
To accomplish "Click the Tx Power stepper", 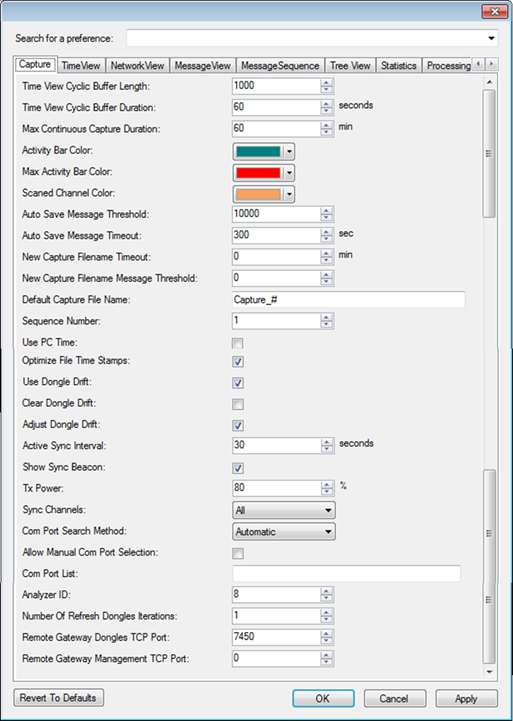I will (x=327, y=488).
